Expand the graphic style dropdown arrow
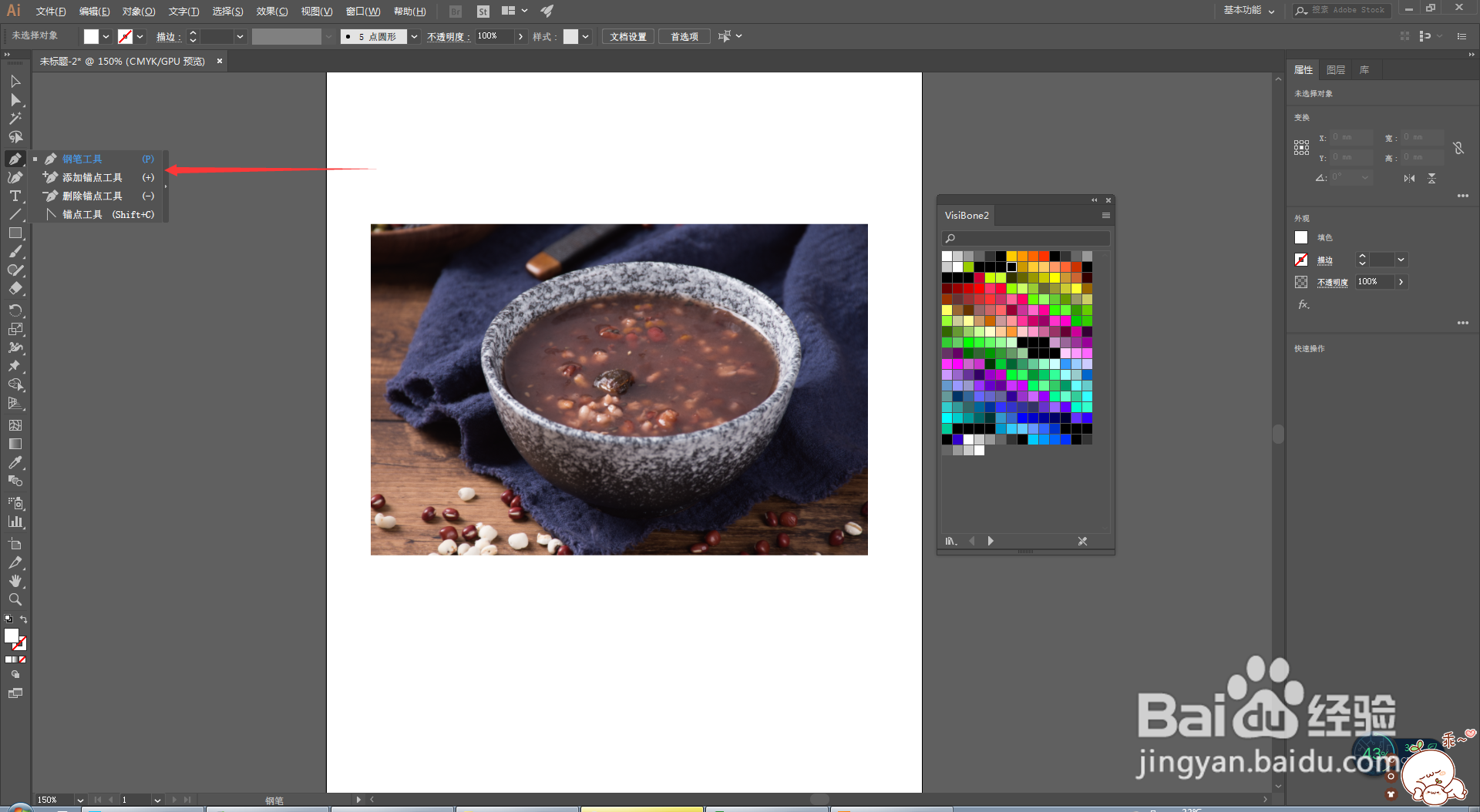1480x812 pixels. [x=586, y=36]
